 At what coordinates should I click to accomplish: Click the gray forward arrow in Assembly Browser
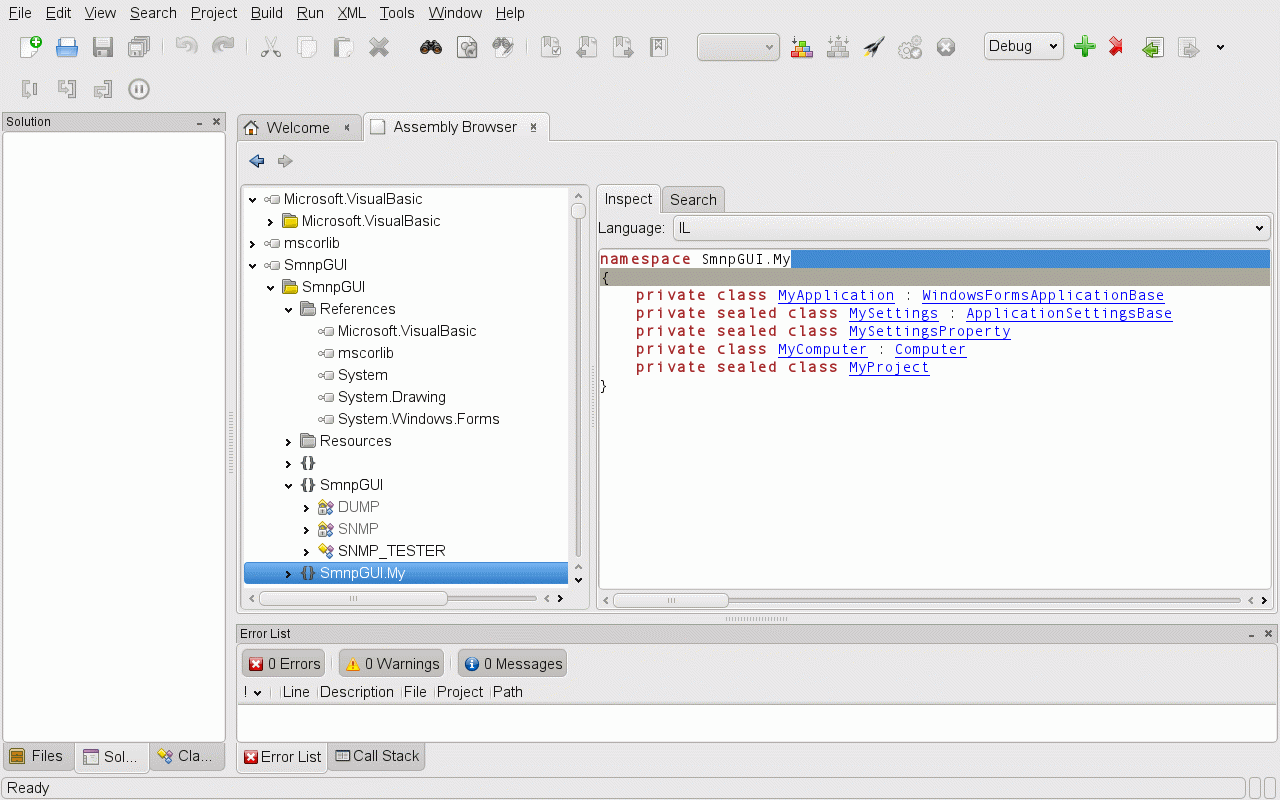[x=285, y=161]
